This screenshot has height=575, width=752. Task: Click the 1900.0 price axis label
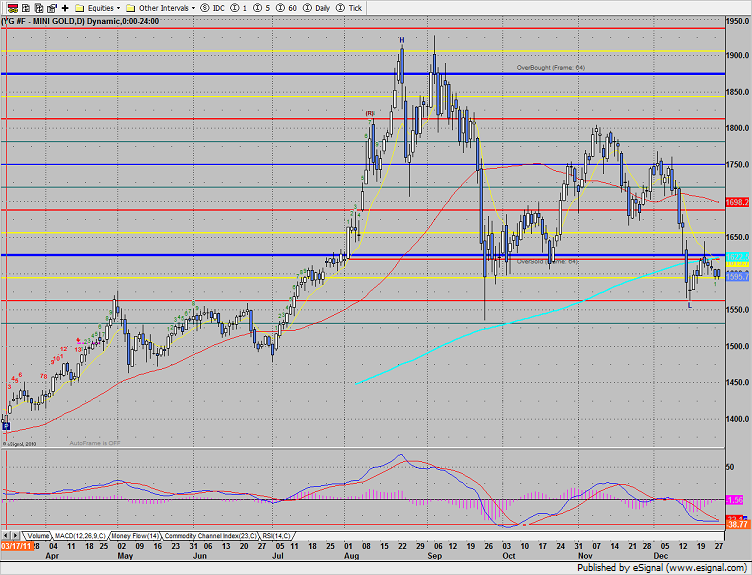(x=738, y=55)
